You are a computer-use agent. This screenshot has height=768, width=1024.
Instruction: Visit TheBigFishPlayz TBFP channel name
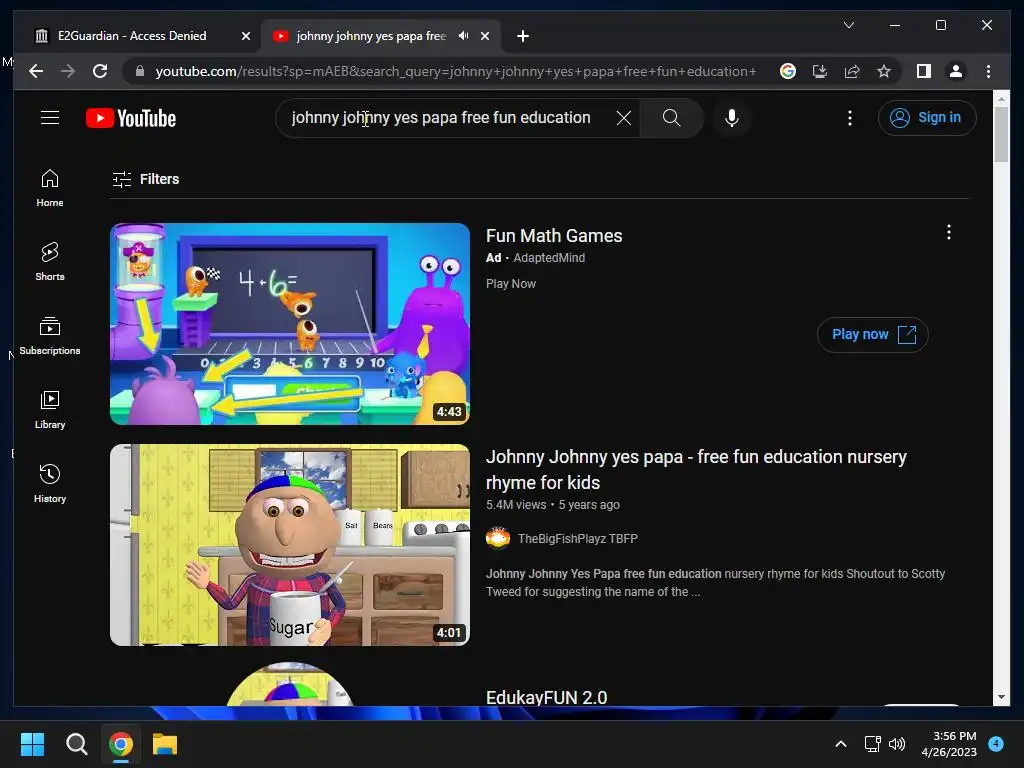[x=577, y=539]
